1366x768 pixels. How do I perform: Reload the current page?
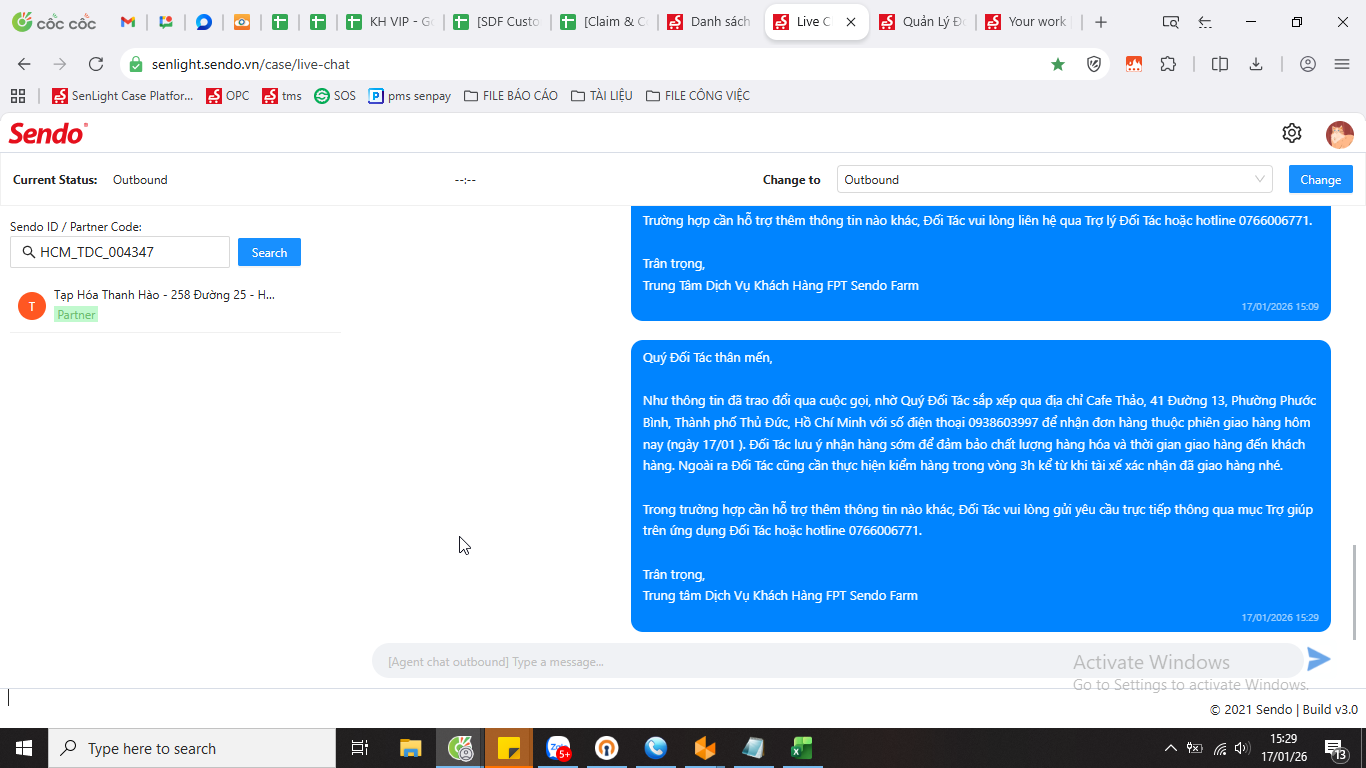coord(96,64)
